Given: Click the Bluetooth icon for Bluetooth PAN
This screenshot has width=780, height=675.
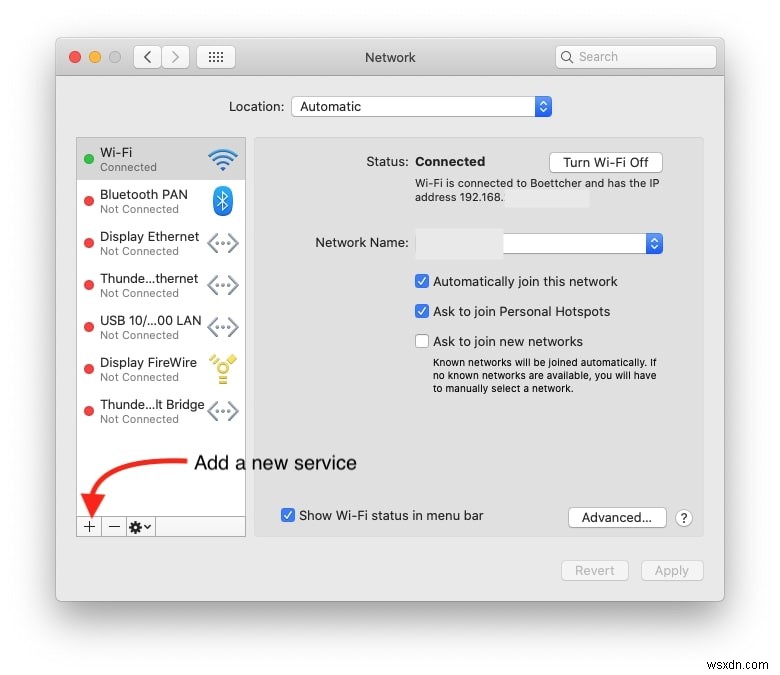Looking at the screenshot, I should point(222,201).
